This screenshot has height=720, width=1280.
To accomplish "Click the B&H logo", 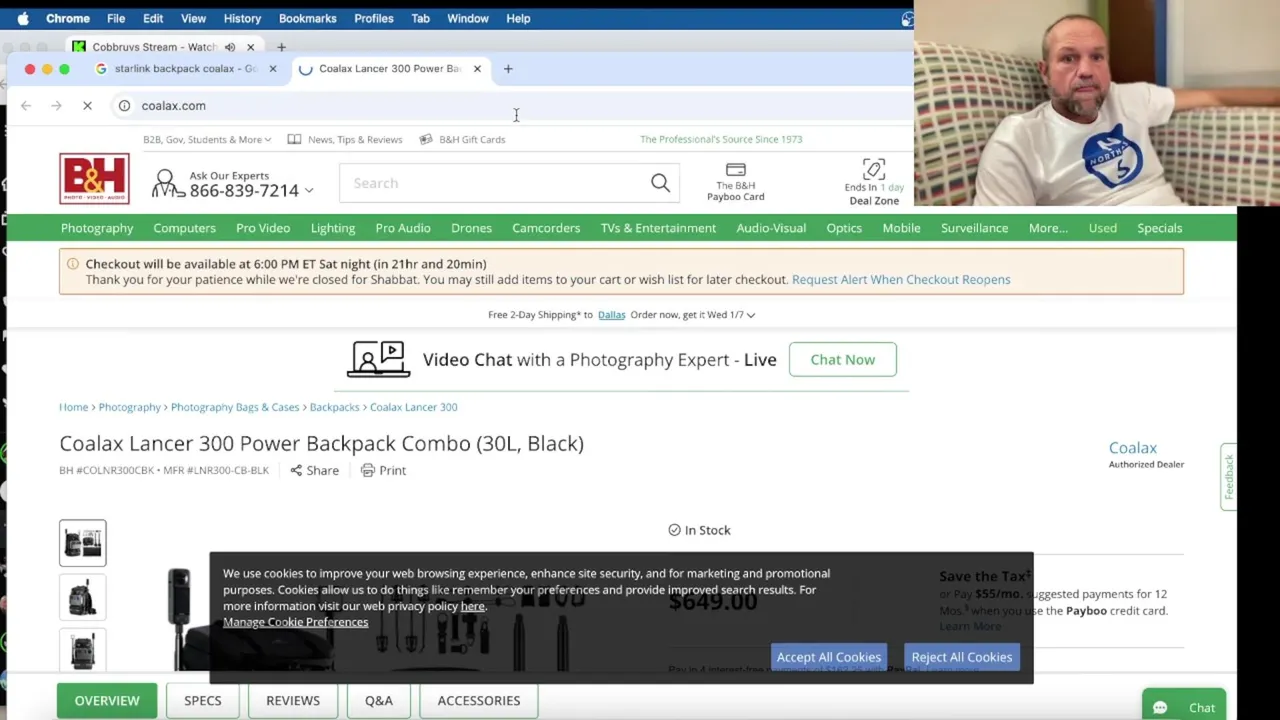I will [94, 179].
